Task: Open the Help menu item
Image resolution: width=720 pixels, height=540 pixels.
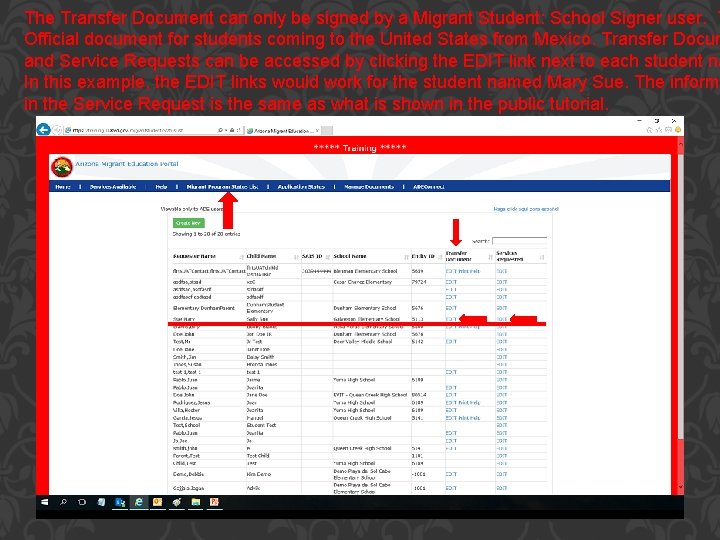Action: point(161,187)
